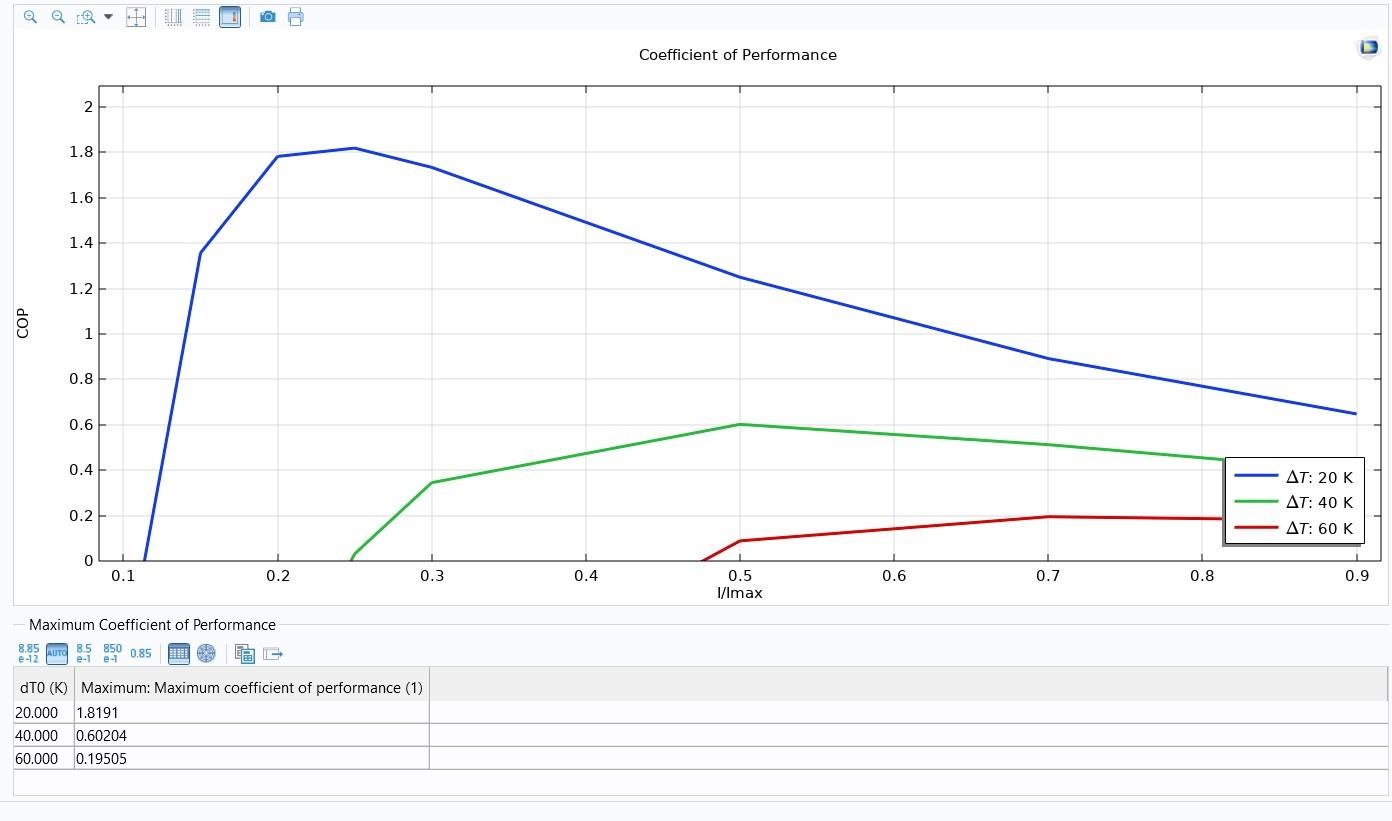
Task: Click the Maximum coefficient of performance column header
Action: coord(252,687)
